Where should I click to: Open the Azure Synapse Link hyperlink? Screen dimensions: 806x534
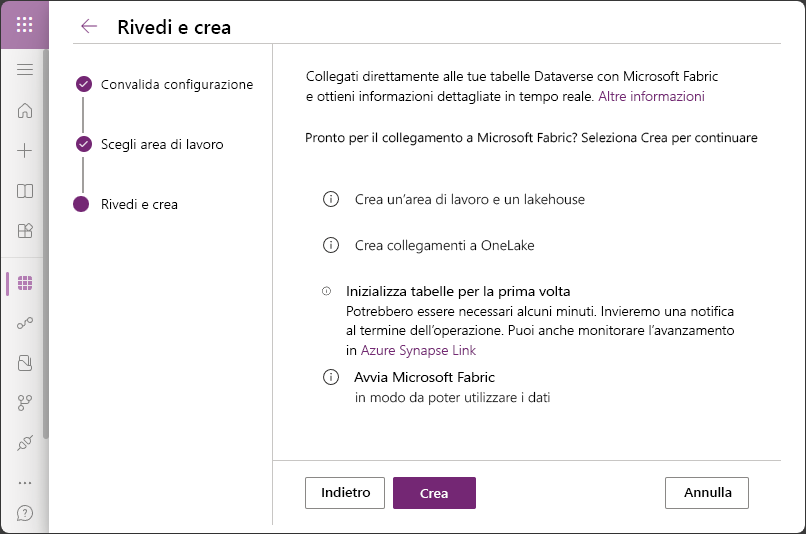[x=418, y=351]
